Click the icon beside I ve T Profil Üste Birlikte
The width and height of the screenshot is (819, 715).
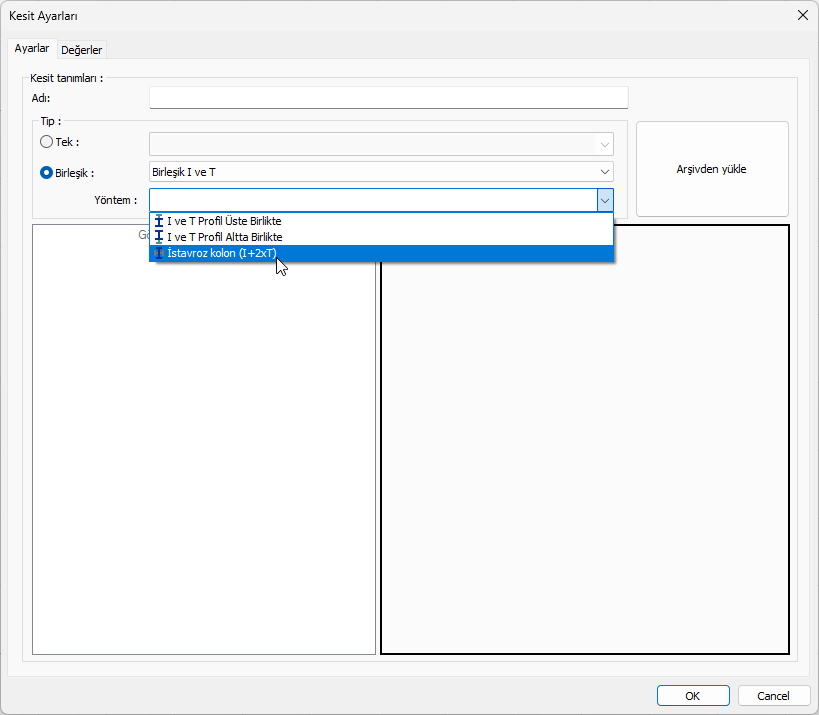pos(159,221)
